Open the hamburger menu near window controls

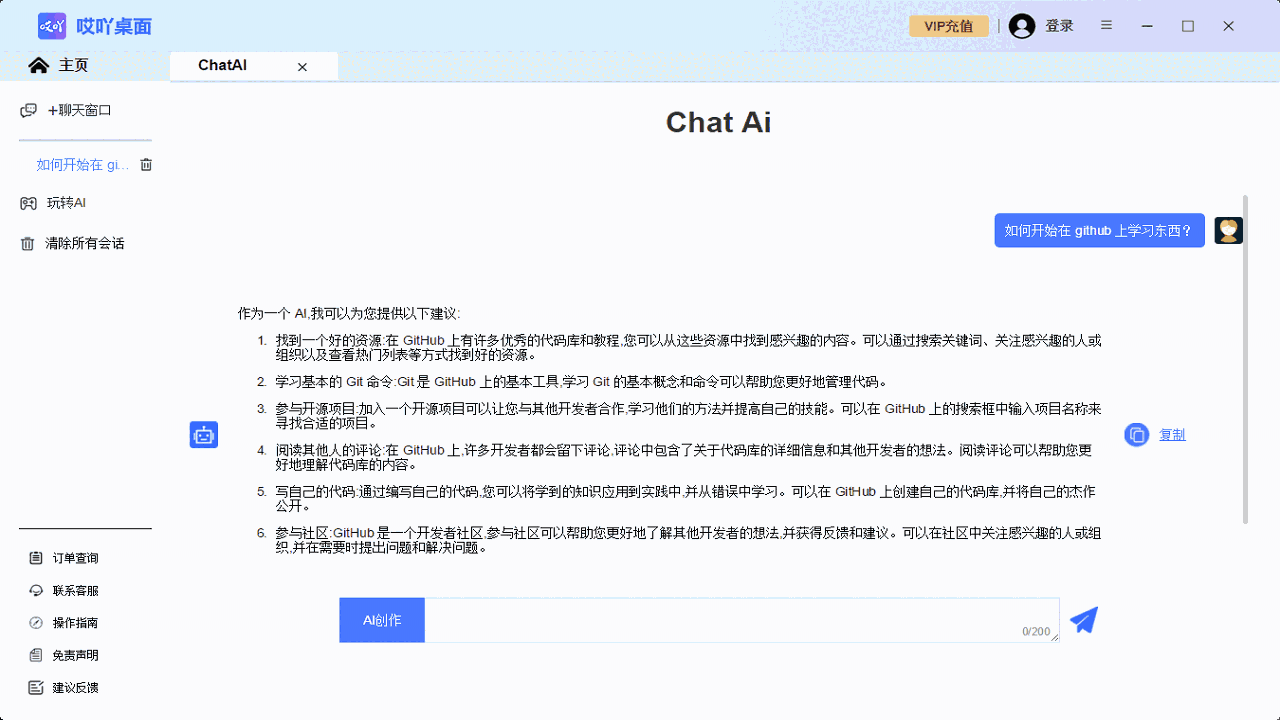tap(1106, 26)
